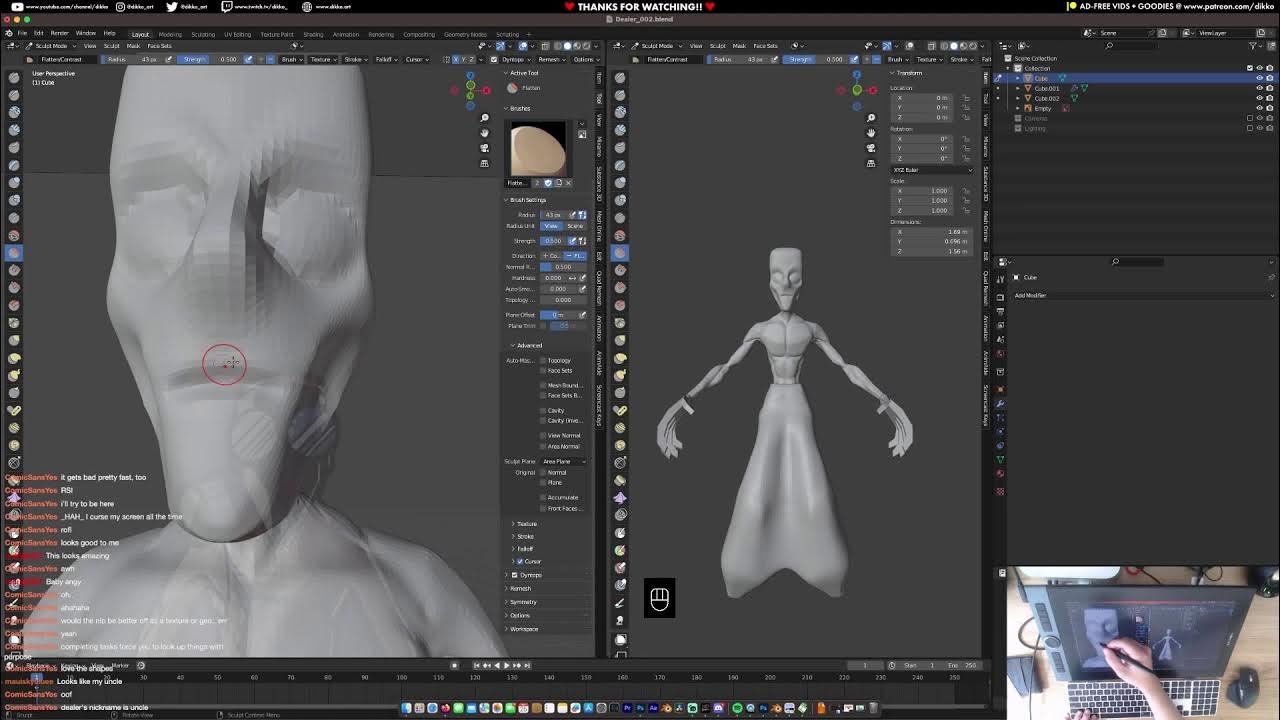Open the Shading workspace tab
The width and height of the screenshot is (1280, 720).
point(313,34)
